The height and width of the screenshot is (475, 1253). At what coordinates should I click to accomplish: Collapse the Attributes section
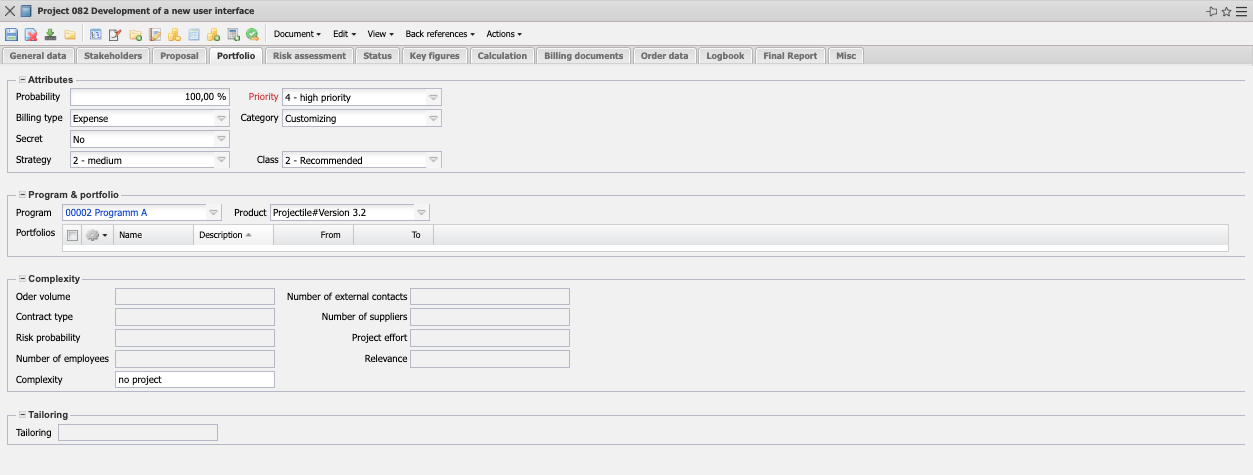point(22,79)
